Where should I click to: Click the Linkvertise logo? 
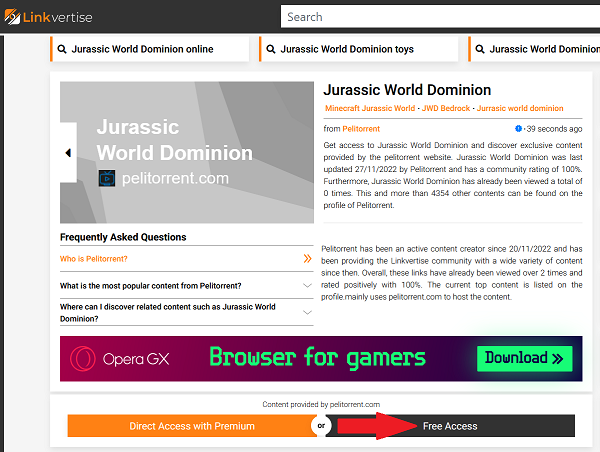pos(48,17)
